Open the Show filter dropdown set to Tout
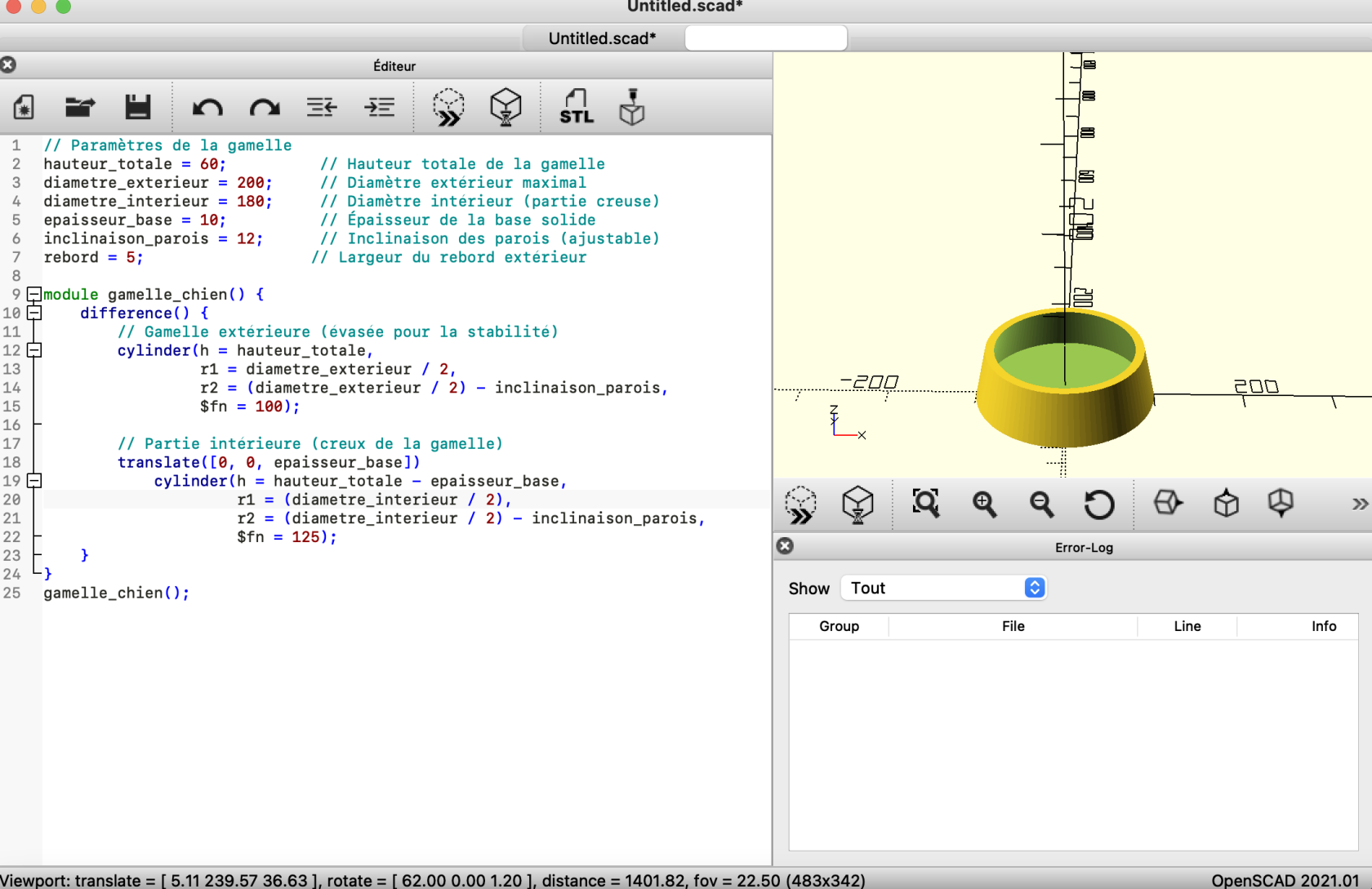This screenshot has height=889, width=1372. tap(943, 588)
